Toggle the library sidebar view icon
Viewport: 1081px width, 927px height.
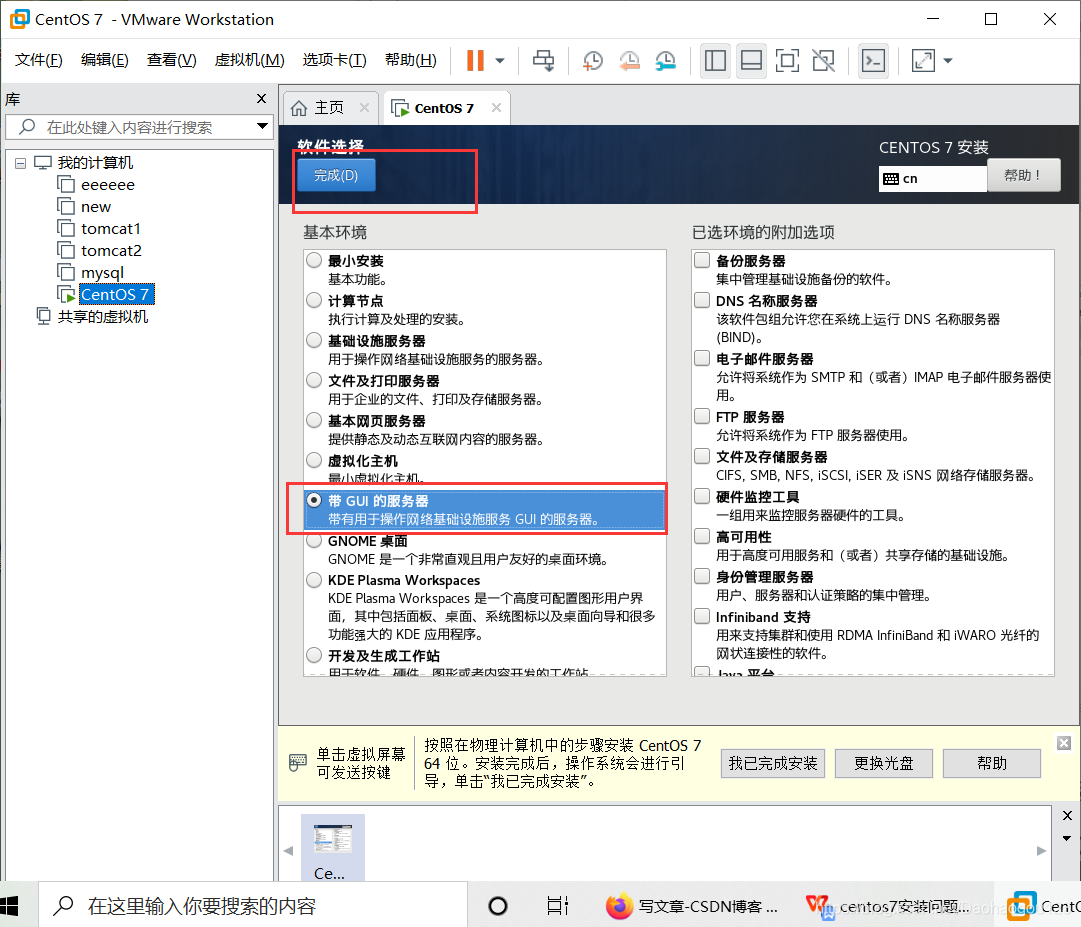[715, 61]
